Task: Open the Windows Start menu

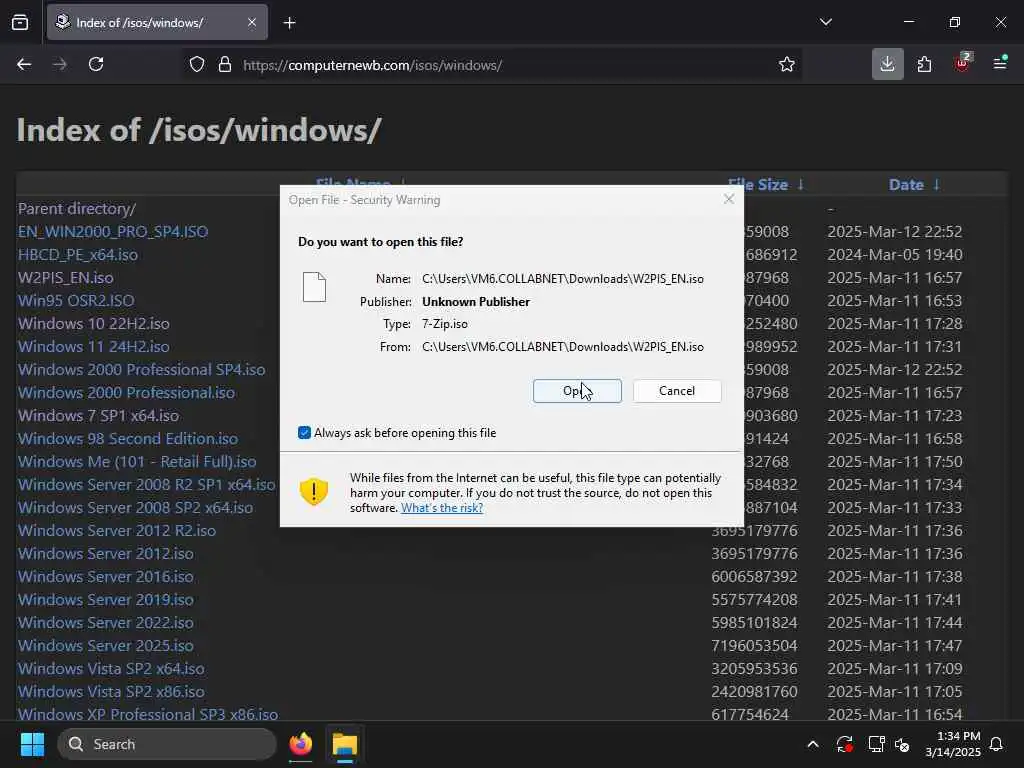Action: coord(33,744)
